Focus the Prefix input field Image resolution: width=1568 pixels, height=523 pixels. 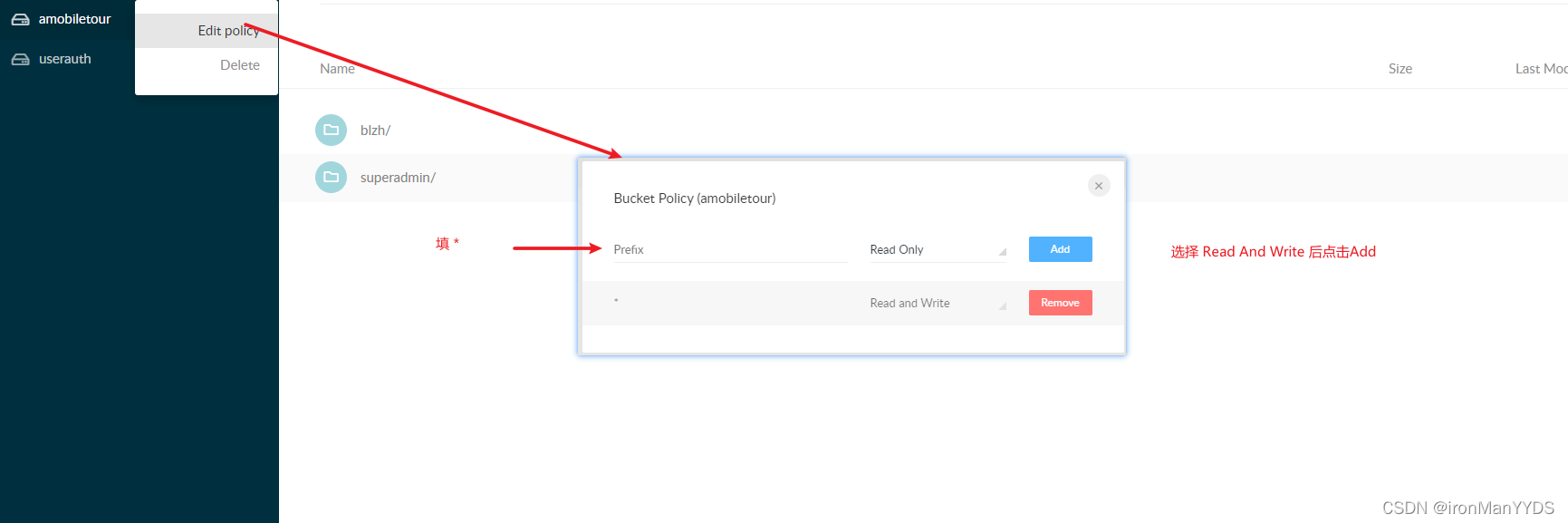tap(730, 249)
